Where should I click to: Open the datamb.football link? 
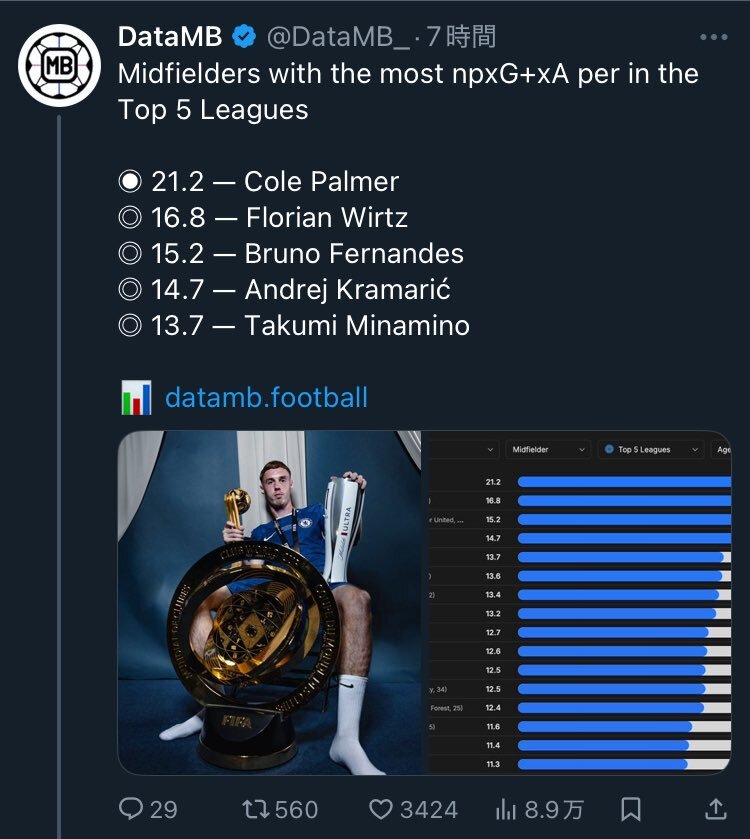[266, 398]
